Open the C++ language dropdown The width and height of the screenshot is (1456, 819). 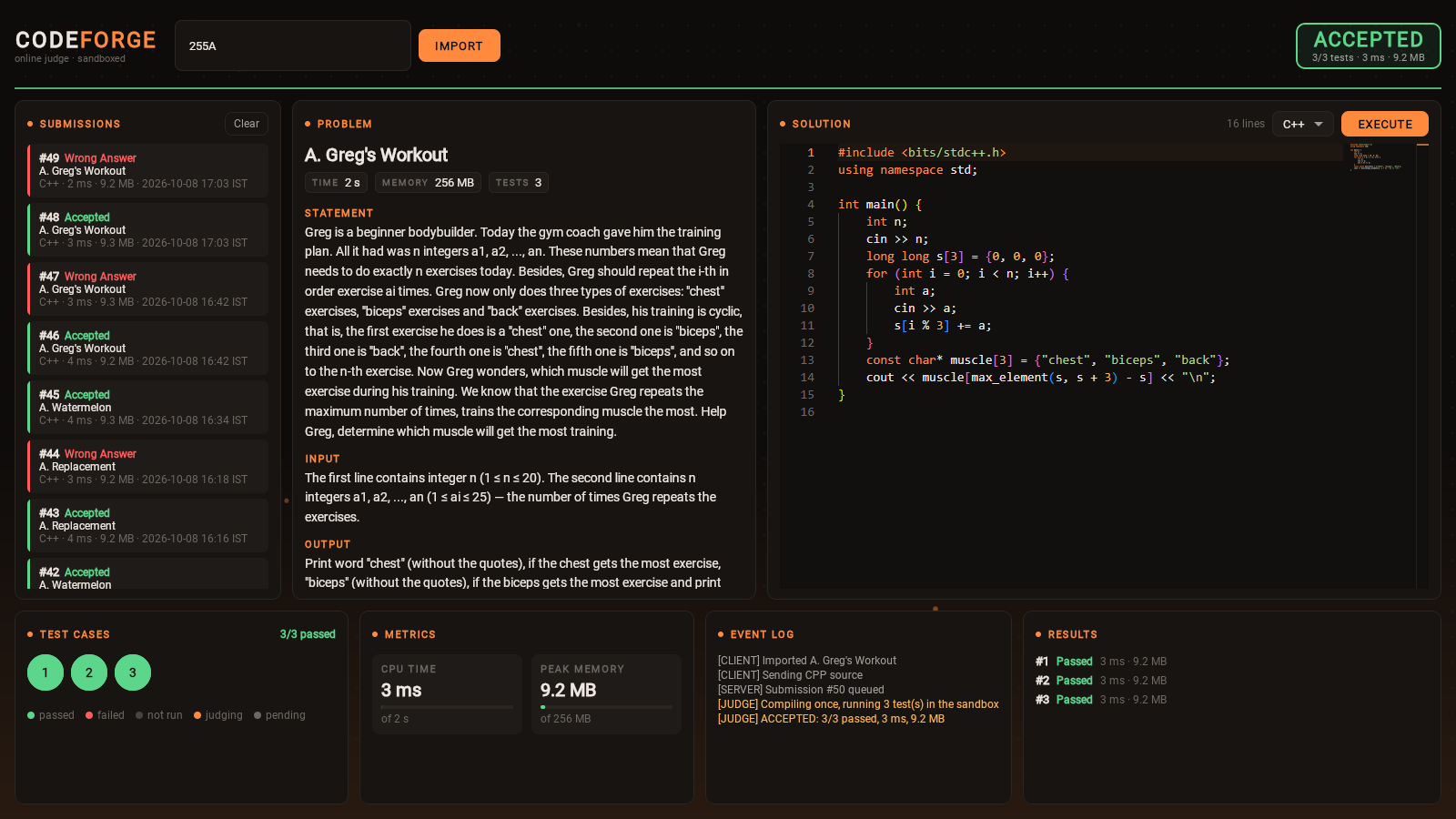pyautogui.click(x=1303, y=124)
